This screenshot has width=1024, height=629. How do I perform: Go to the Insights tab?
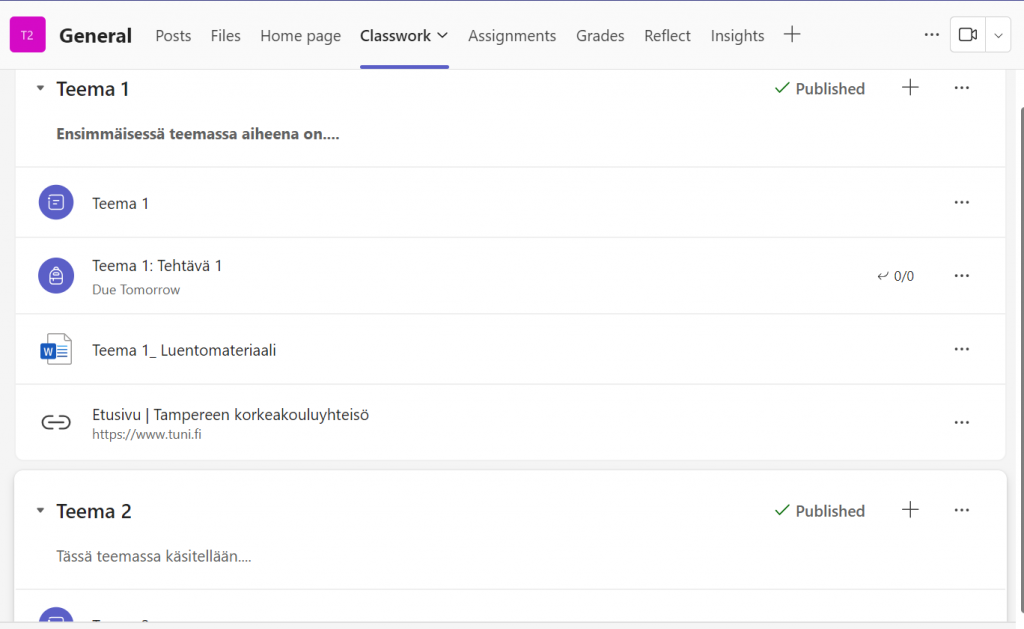737,35
